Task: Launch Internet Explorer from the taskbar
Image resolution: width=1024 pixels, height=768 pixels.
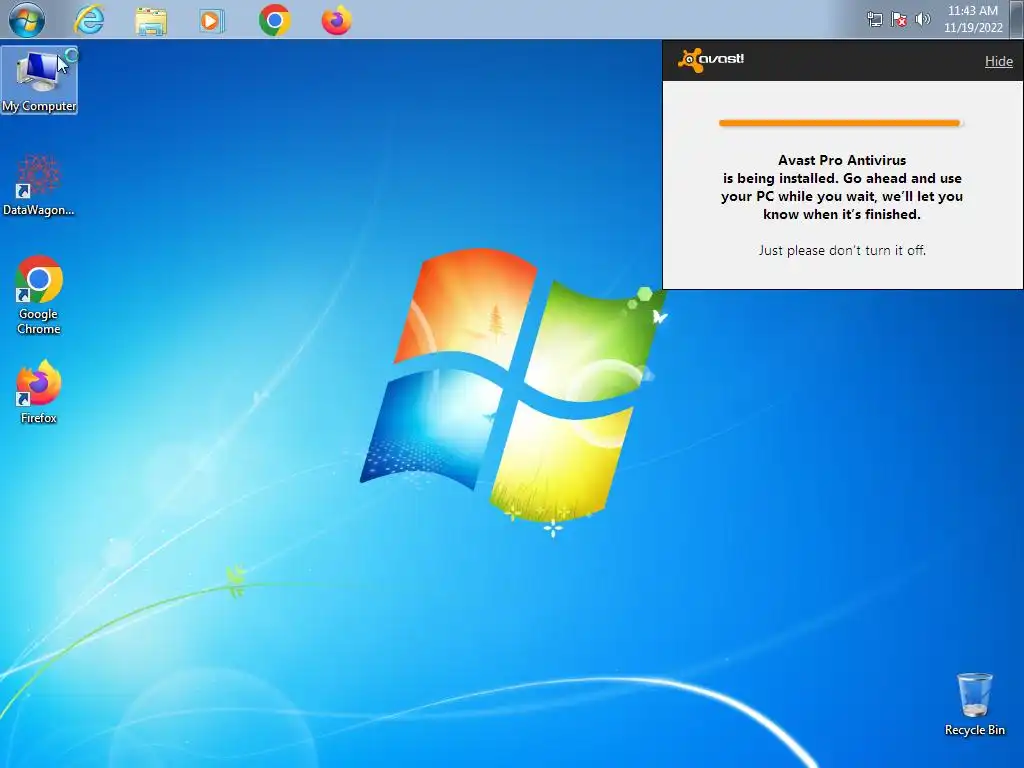Action: [89, 20]
